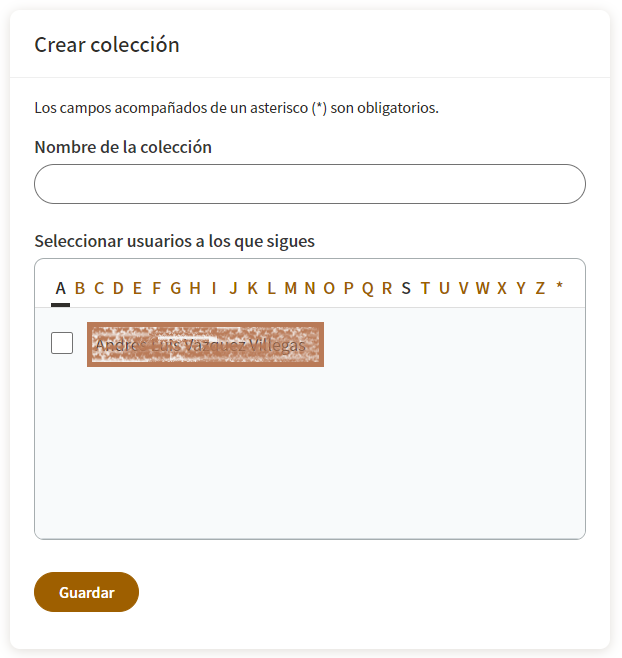
Task: Open the letter L tab
Action: 272,288
